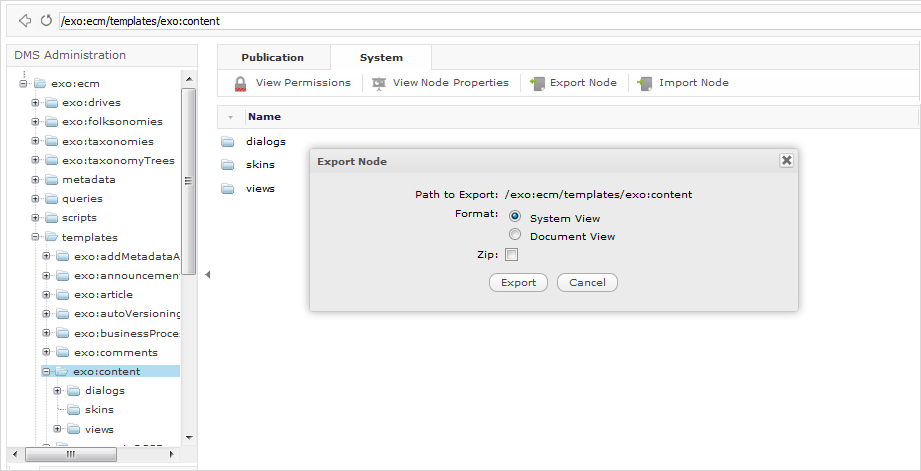This screenshot has height=471, width=921.
Task: Click View Permissions toolbar label
Action: tap(303, 83)
